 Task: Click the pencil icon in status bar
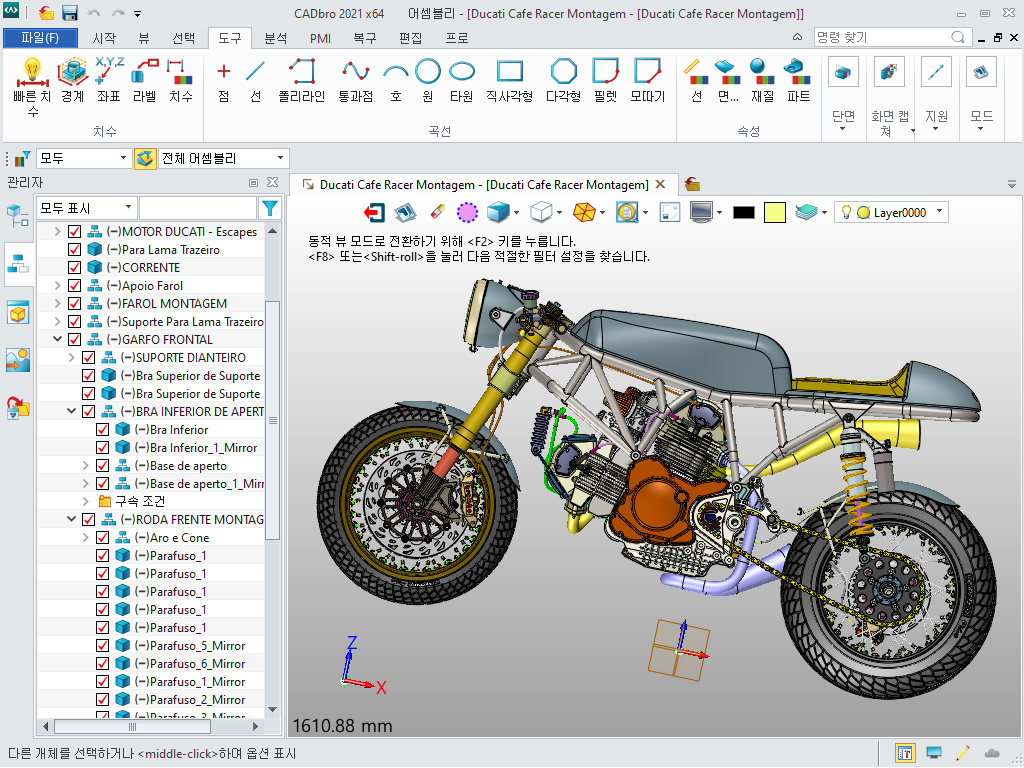click(x=962, y=753)
